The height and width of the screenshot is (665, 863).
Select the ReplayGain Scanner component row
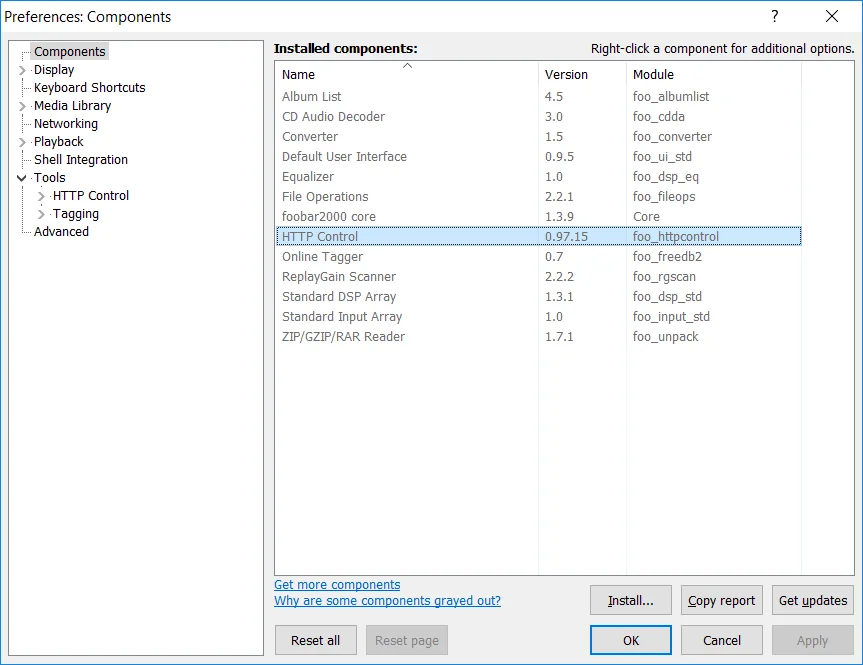[339, 277]
